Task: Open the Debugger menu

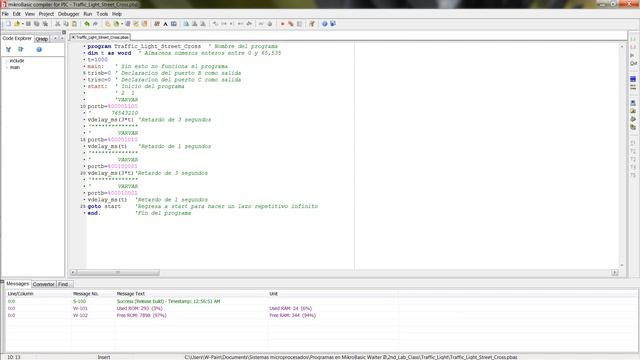Action: click(68, 14)
